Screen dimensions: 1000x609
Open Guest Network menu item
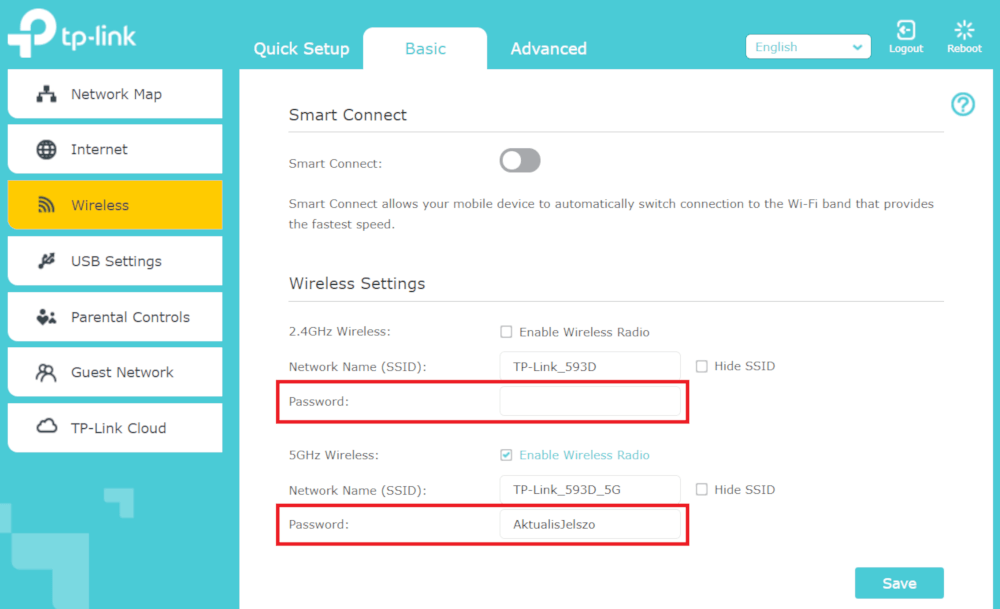click(x=115, y=372)
